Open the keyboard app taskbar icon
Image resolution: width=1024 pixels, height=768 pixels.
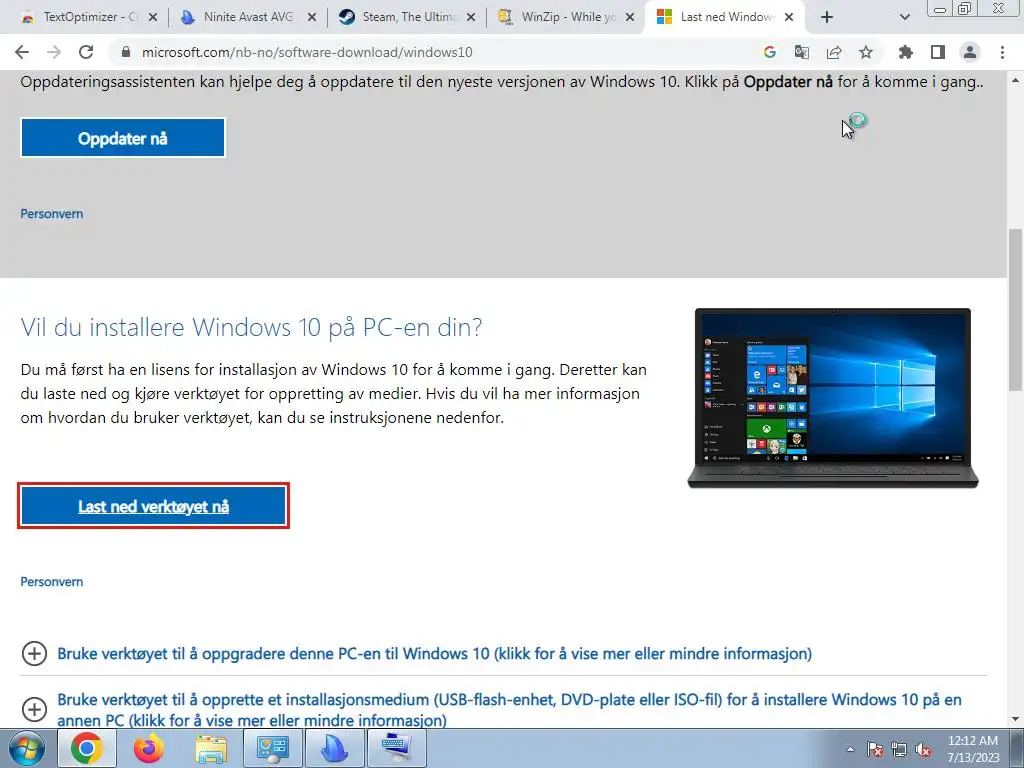(x=396, y=748)
